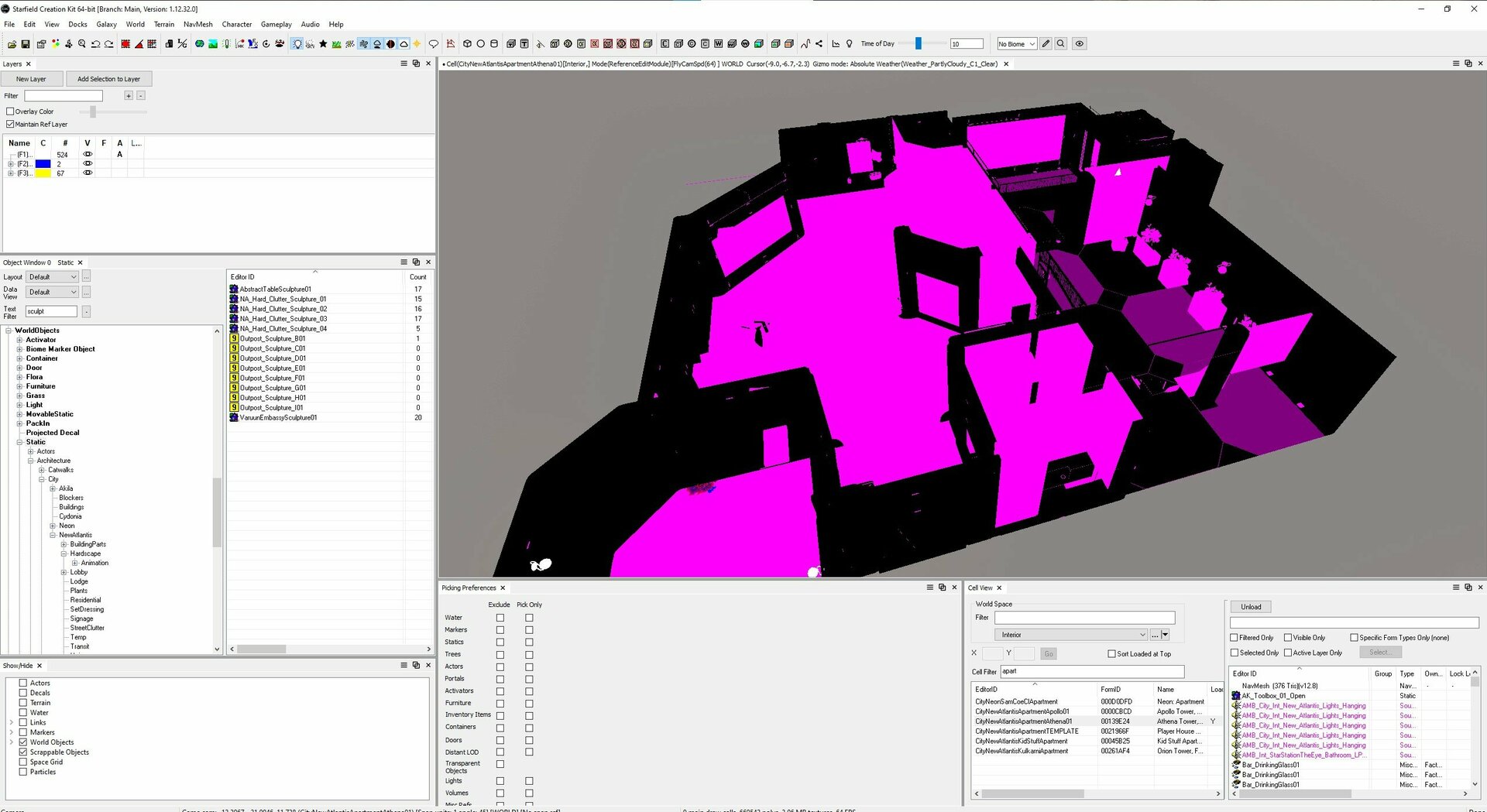The width and height of the screenshot is (1487, 812).
Task: Click the Unload button in Cell View
Action: point(1251,607)
